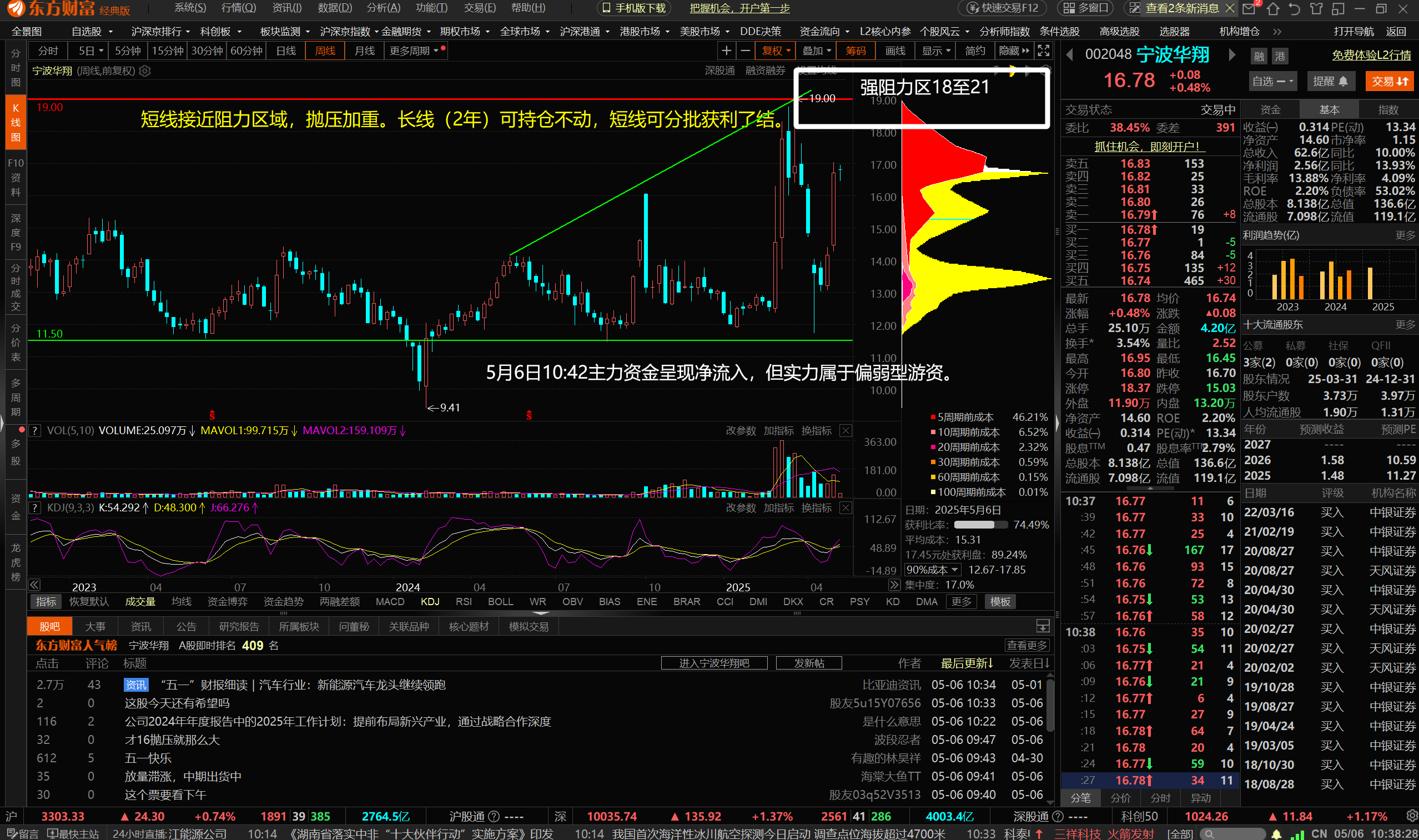Viewport: 1419px width, 840px height.
Task: Open the 复权 adjustment dropdown
Action: click(776, 51)
